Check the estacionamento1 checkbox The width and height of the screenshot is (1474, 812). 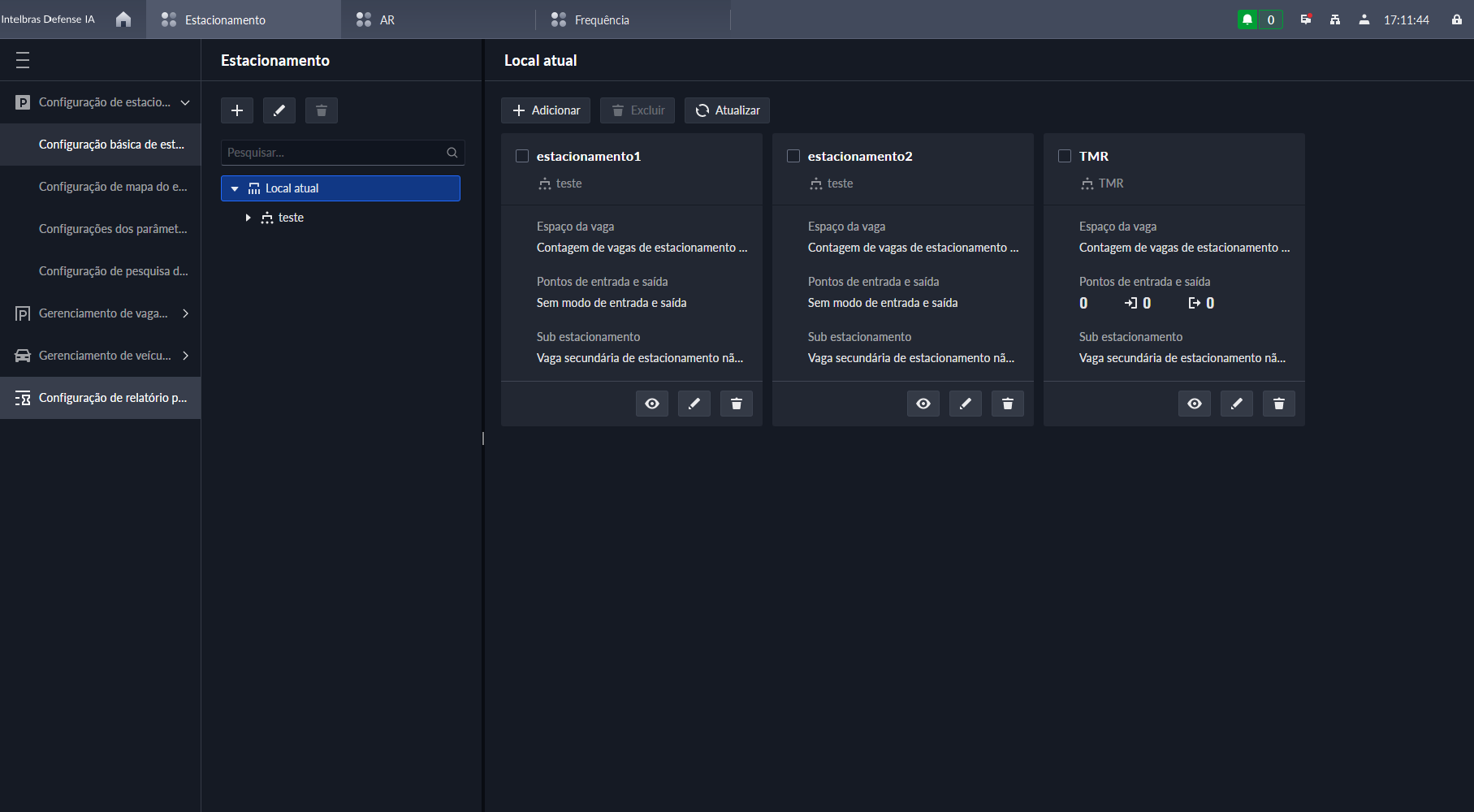click(x=522, y=156)
